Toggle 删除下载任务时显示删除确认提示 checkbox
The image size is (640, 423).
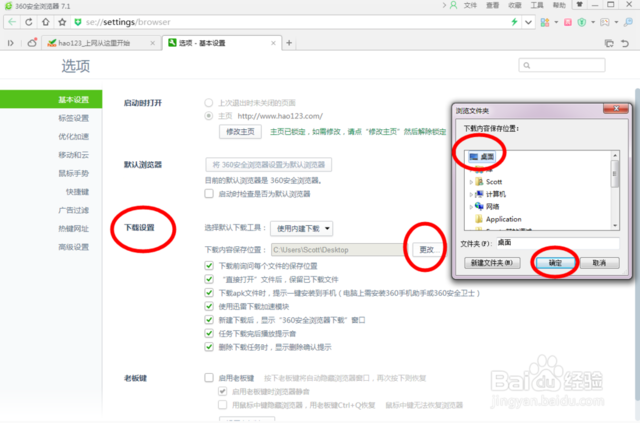click(209, 347)
